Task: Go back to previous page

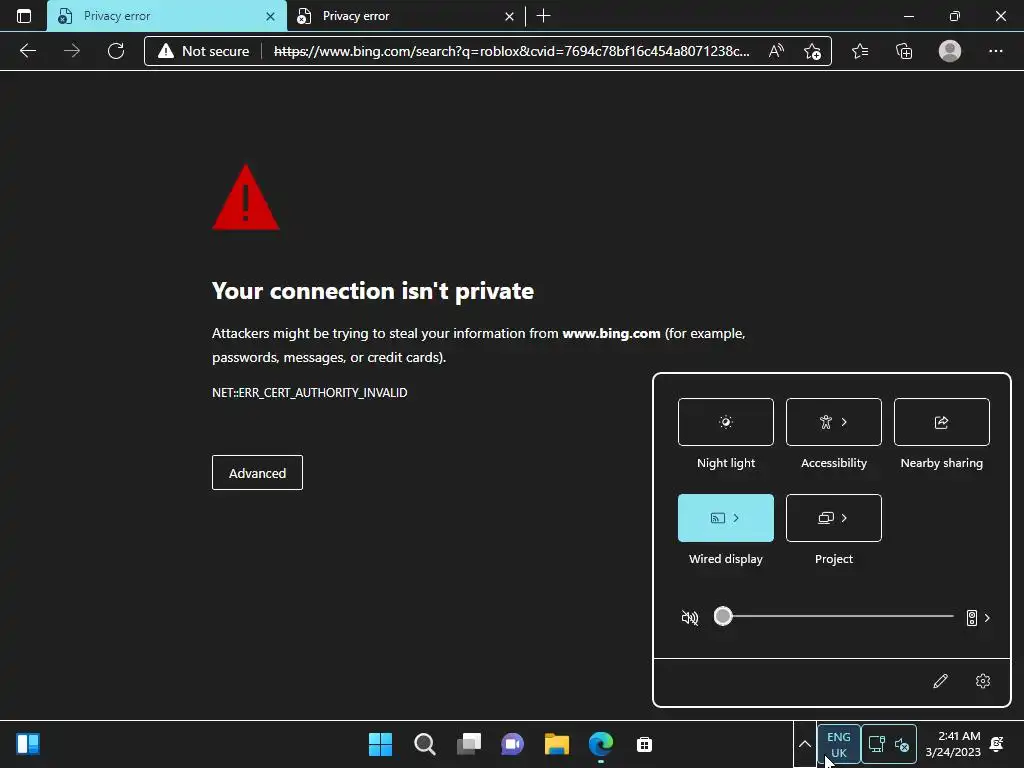Action: [27, 51]
